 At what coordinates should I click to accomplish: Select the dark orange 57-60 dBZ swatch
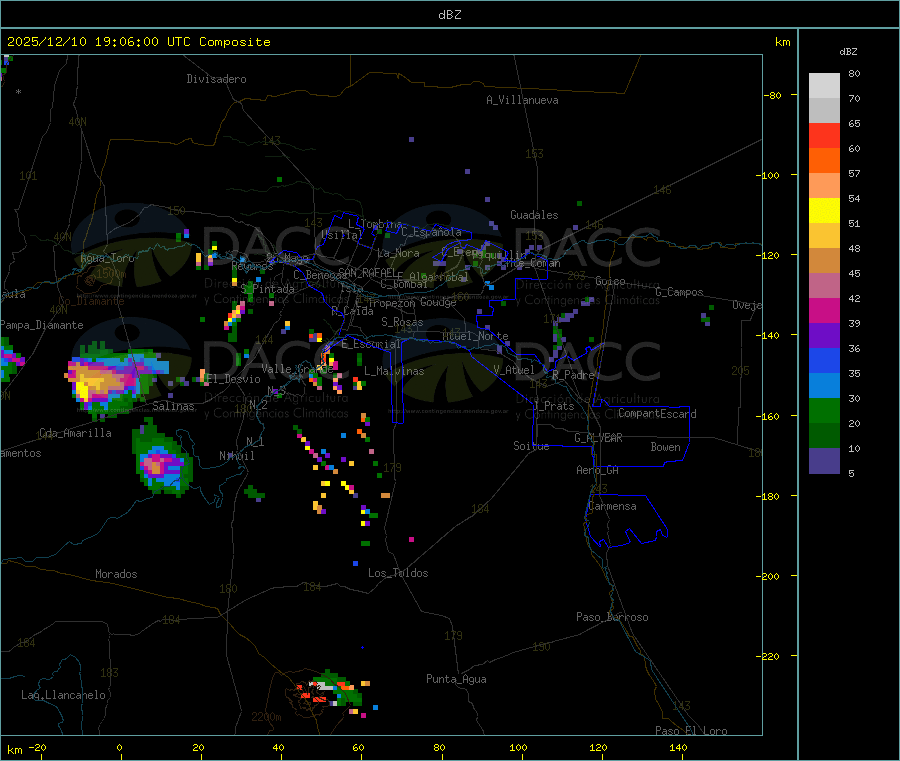(x=824, y=161)
